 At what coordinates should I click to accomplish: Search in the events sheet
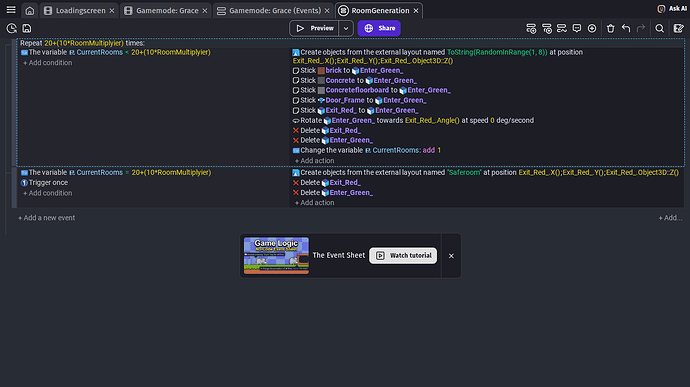[x=659, y=29]
